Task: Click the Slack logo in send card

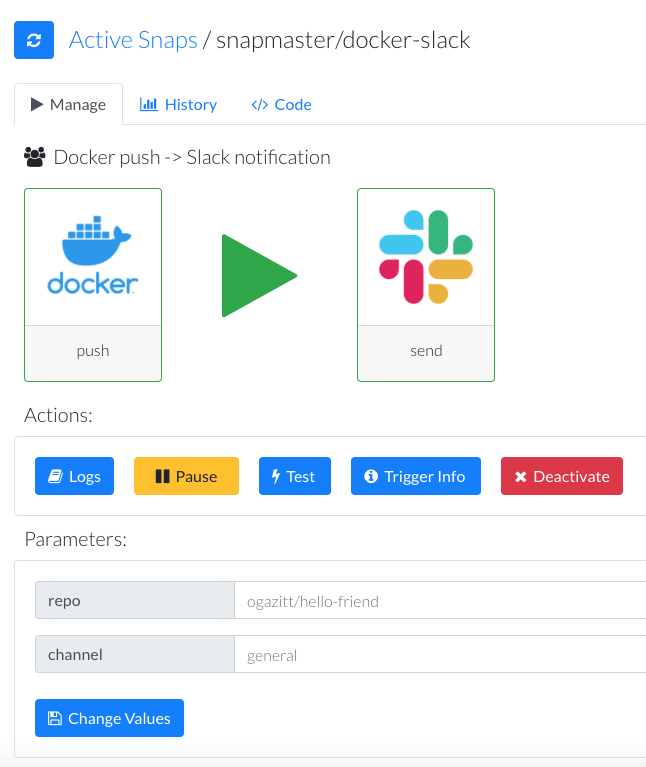Action: (x=426, y=257)
